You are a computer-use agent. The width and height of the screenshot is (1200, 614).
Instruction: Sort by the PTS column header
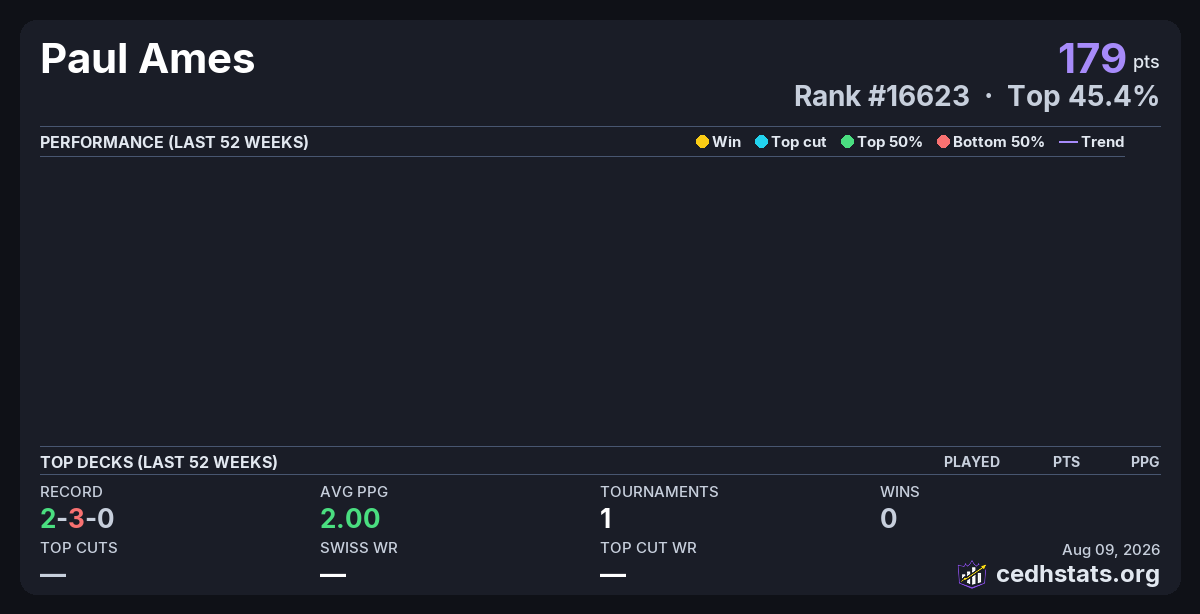tap(1066, 462)
